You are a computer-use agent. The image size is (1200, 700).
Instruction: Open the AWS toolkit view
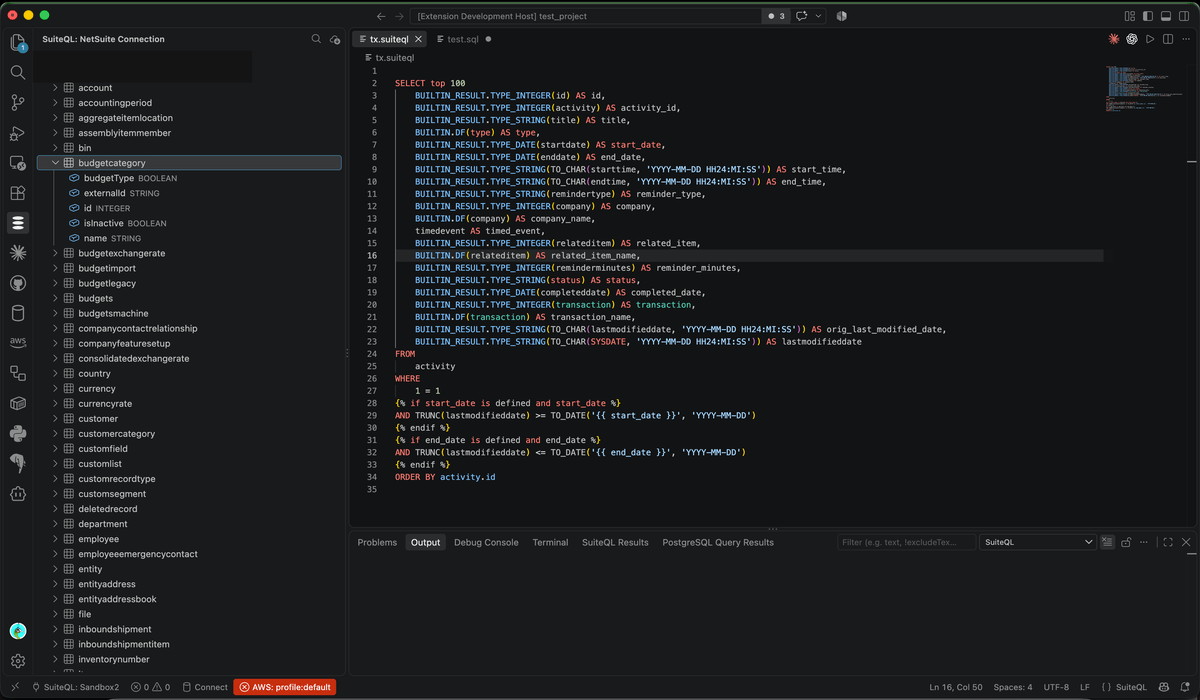17,342
